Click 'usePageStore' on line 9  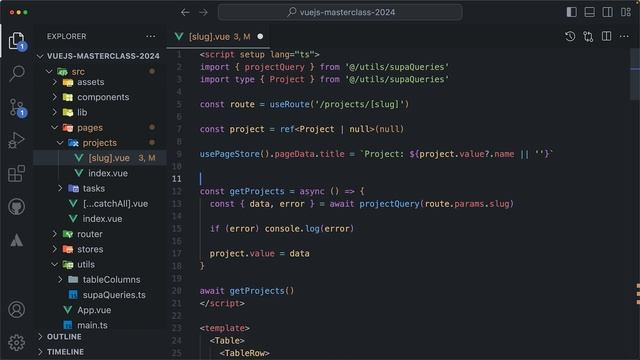coord(229,154)
